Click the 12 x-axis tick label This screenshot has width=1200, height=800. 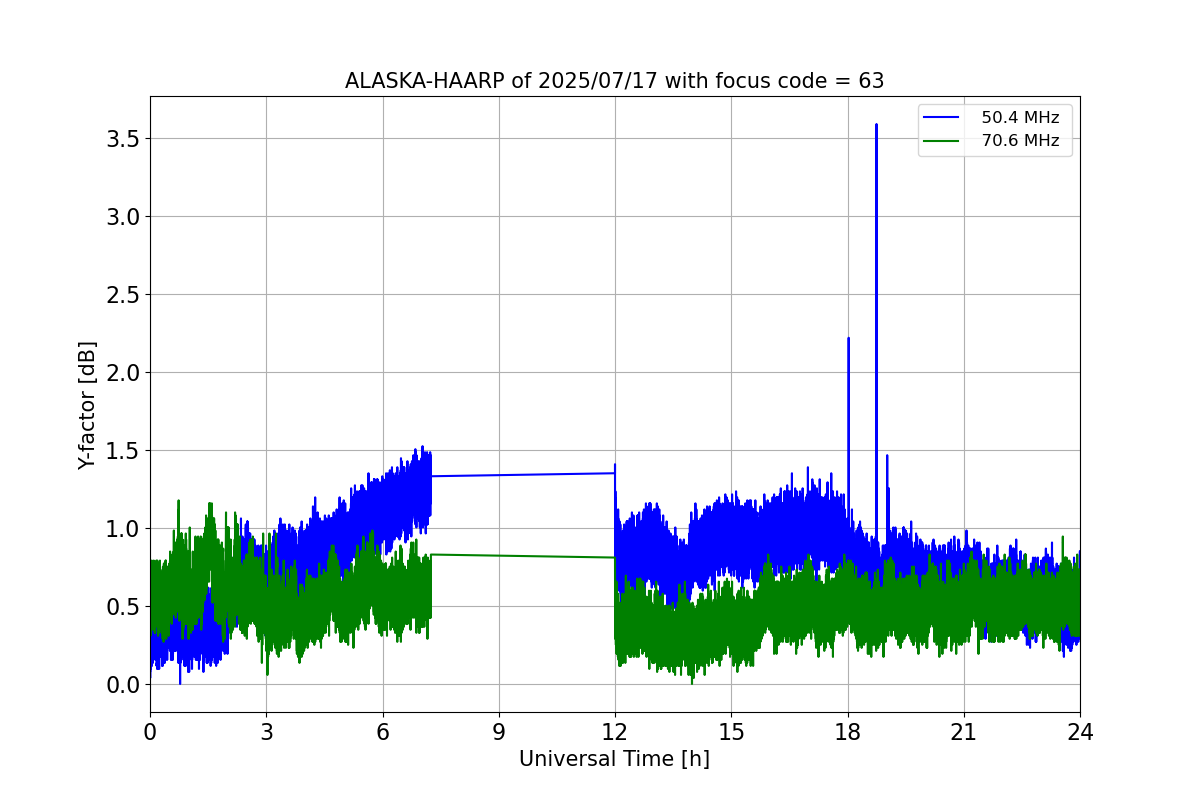point(615,732)
